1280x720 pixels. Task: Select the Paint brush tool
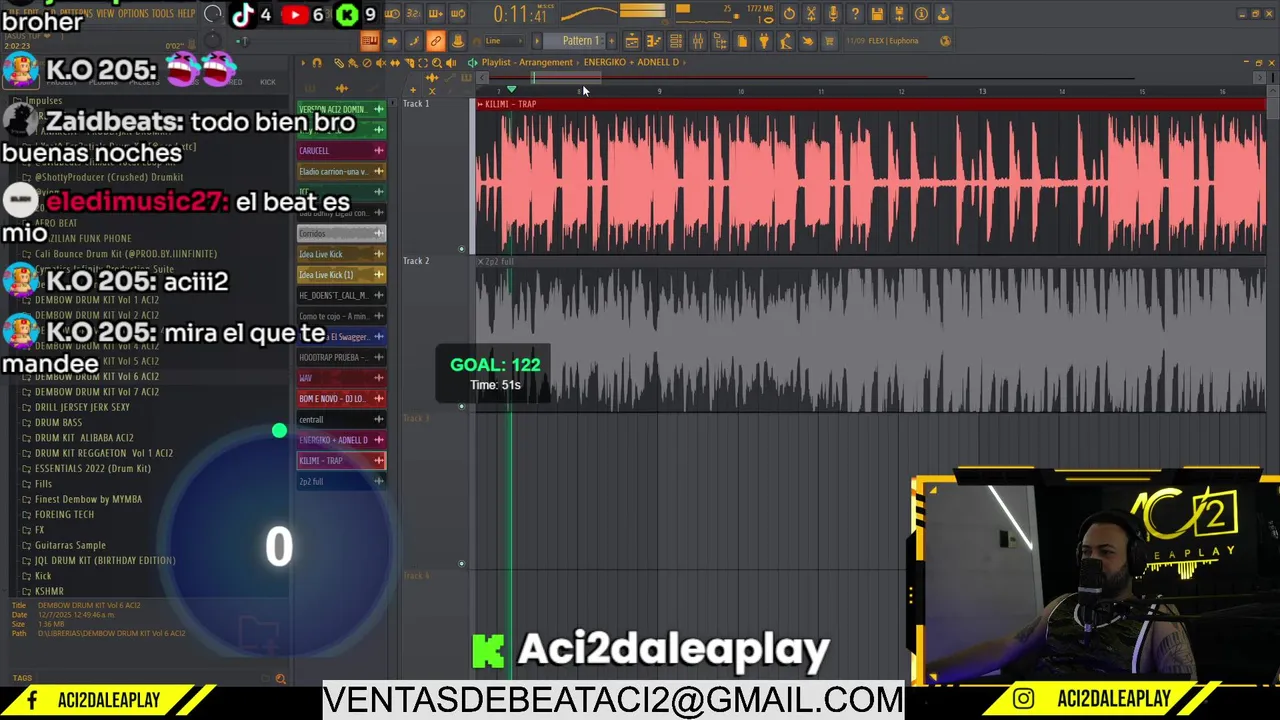tap(352, 62)
